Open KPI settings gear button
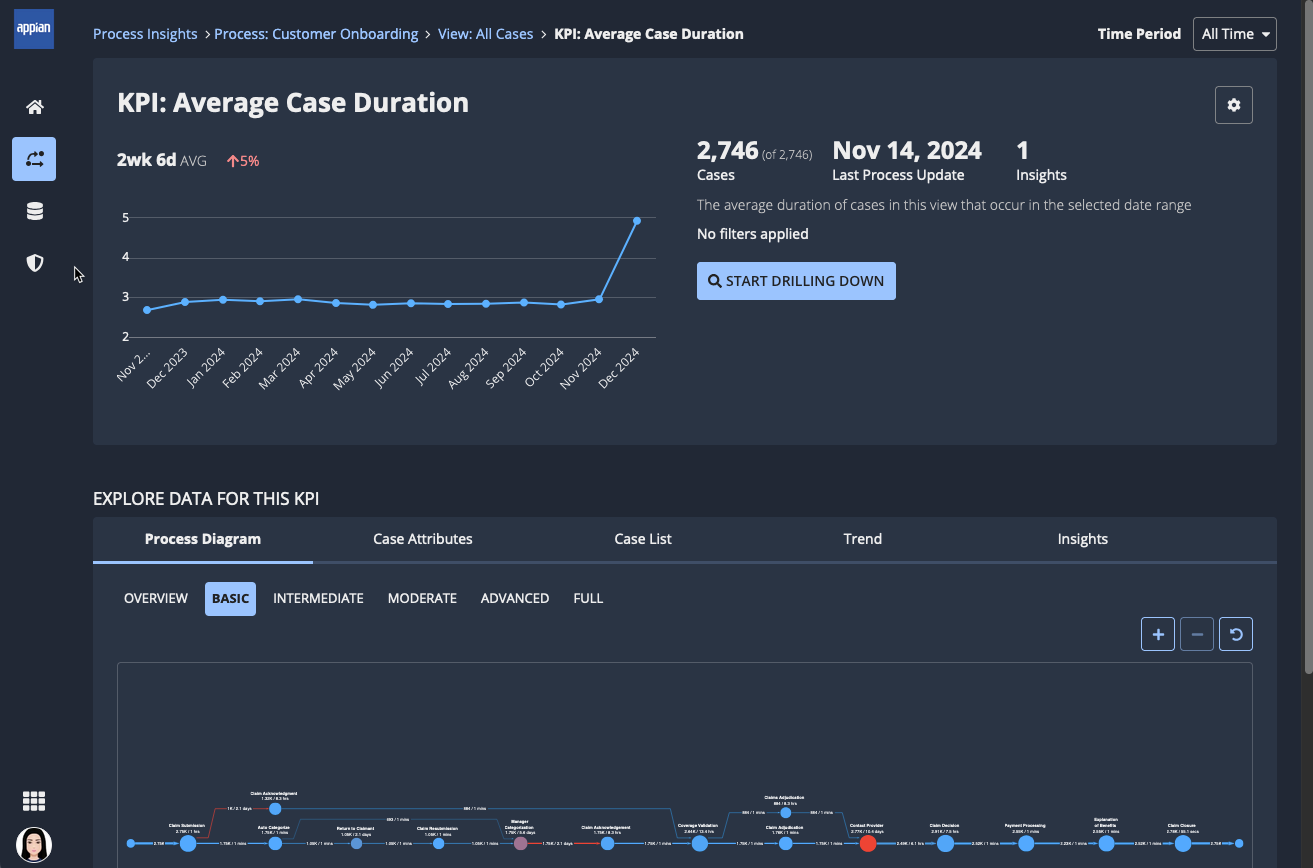This screenshot has height=868, width=1313. click(x=1233, y=105)
